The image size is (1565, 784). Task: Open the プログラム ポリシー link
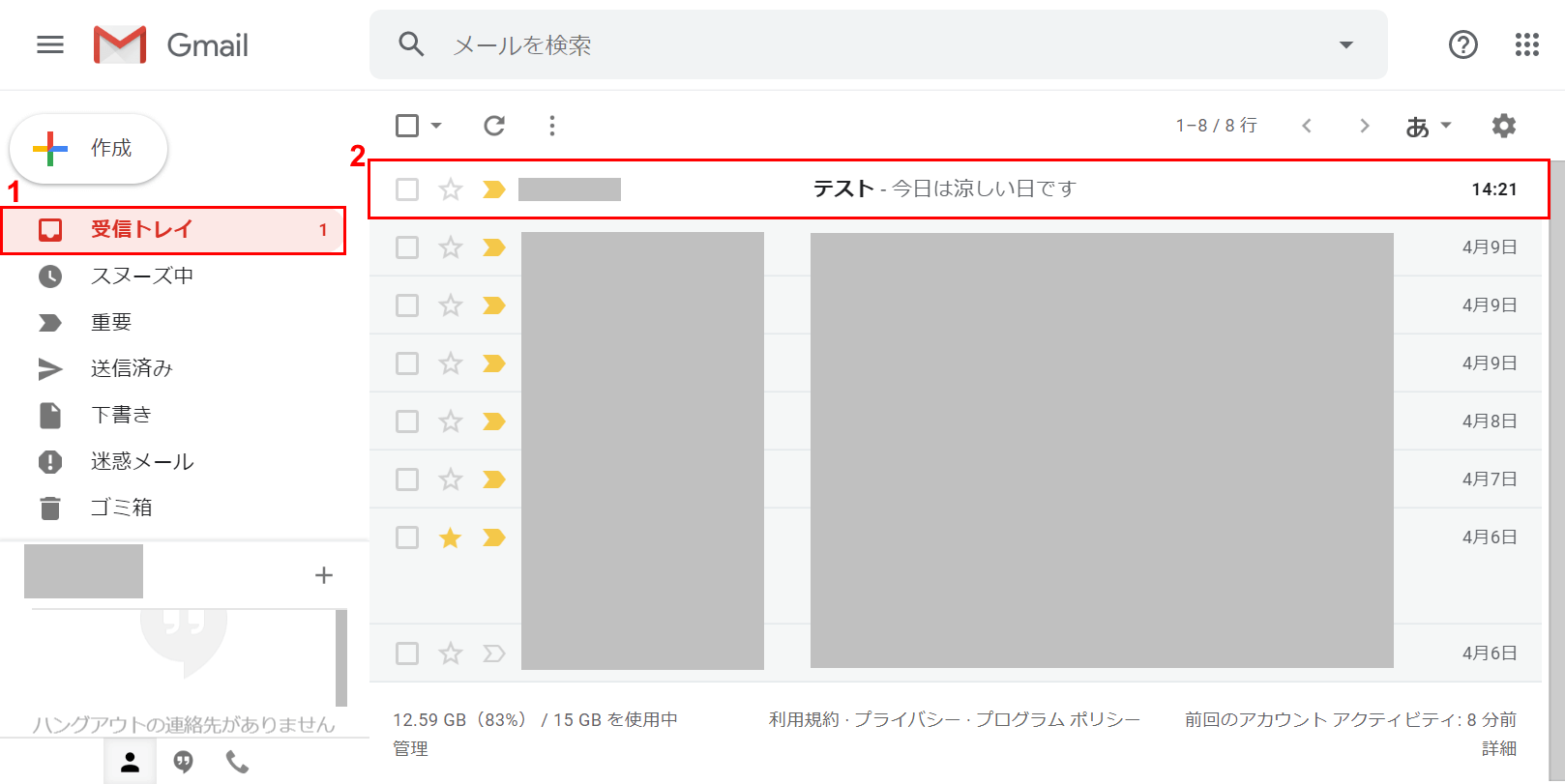[x=1058, y=719]
